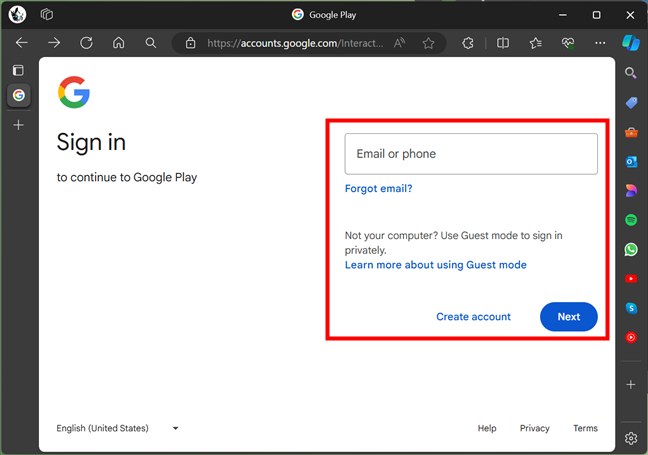Image resolution: width=648 pixels, height=455 pixels.
Task: Customize sidebar with plus icon
Action: 631,385
